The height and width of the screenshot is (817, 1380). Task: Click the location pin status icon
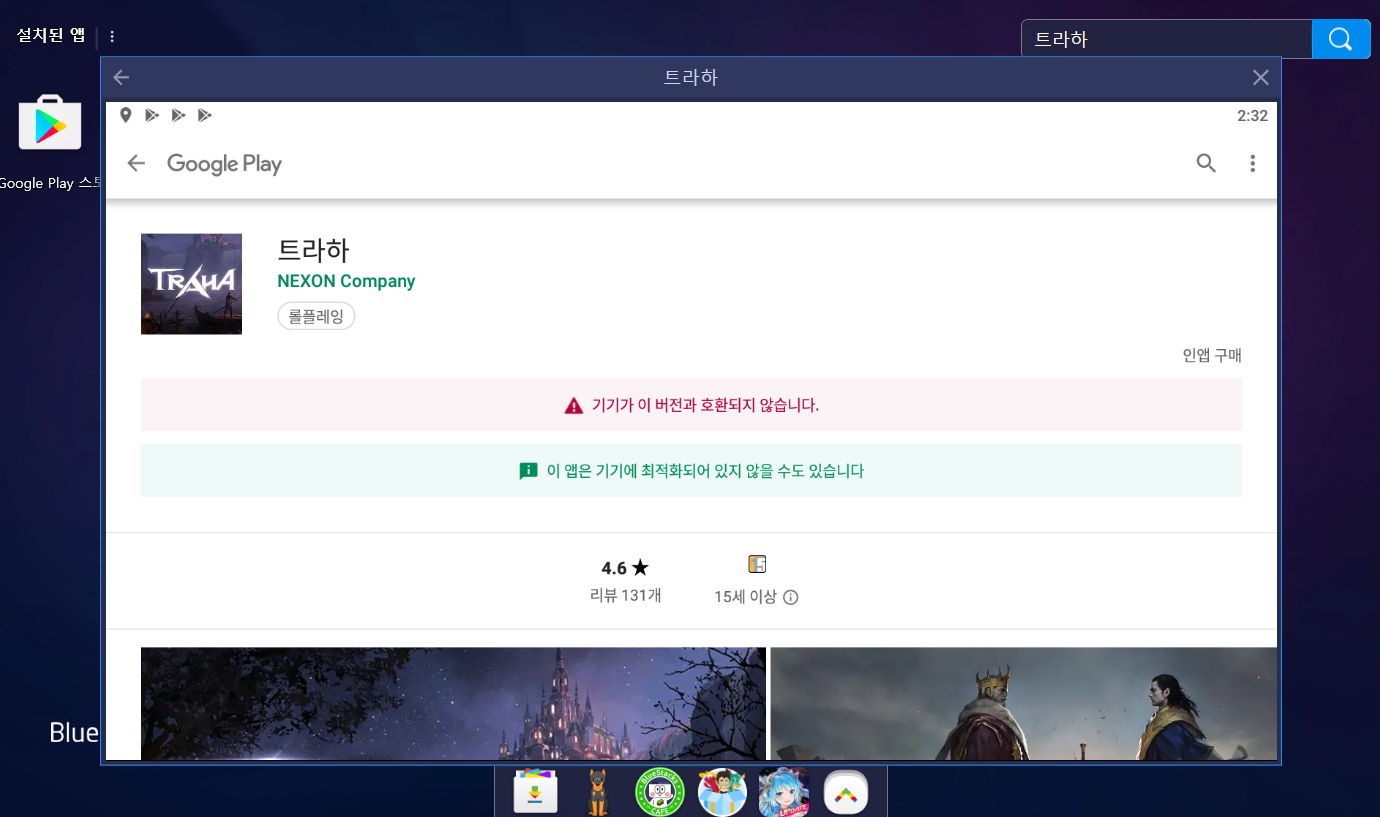pos(126,115)
